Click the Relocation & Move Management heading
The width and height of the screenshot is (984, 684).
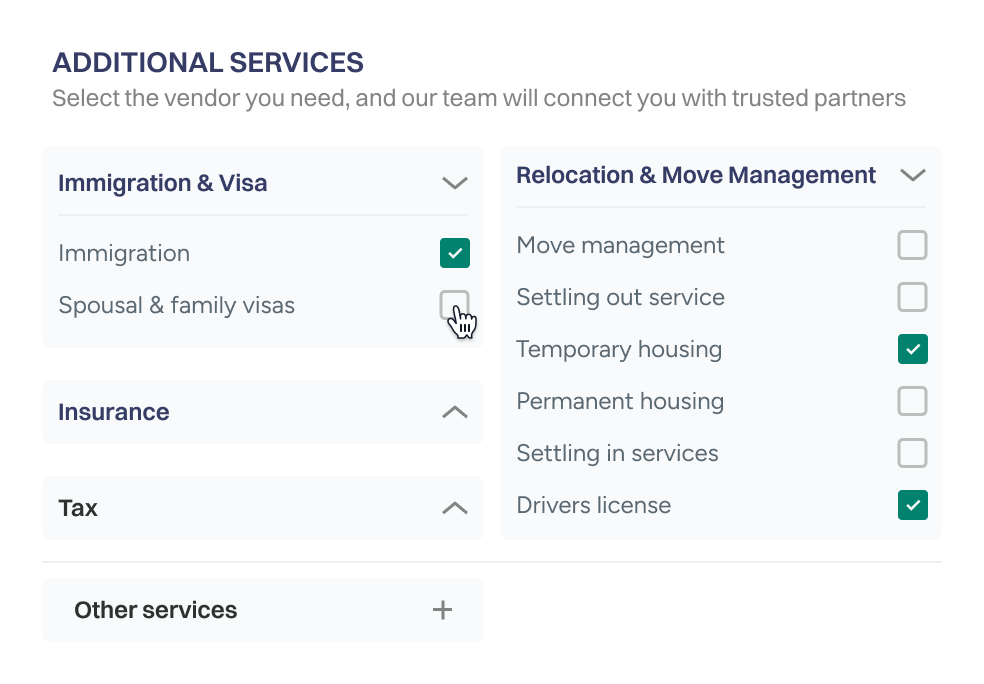696,175
